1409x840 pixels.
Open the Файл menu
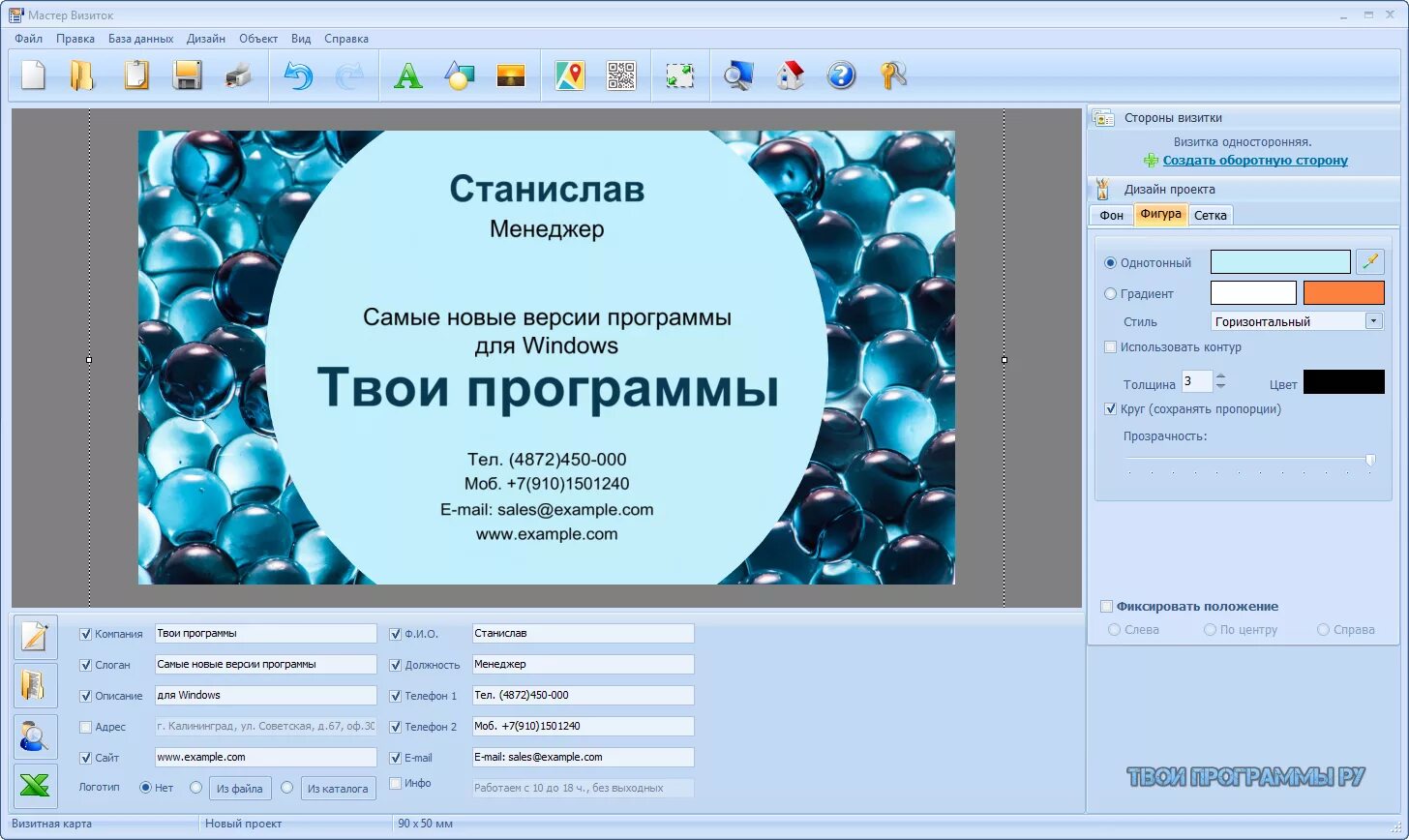[x=28, y=39]
